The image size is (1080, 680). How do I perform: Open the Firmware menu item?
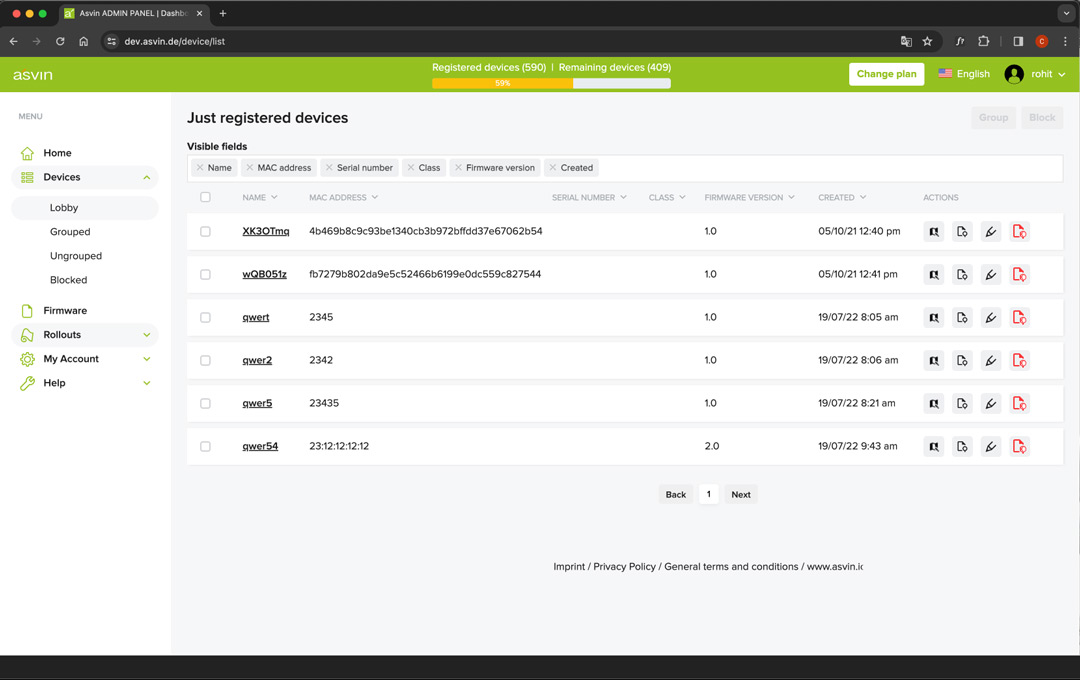point(65,311)
